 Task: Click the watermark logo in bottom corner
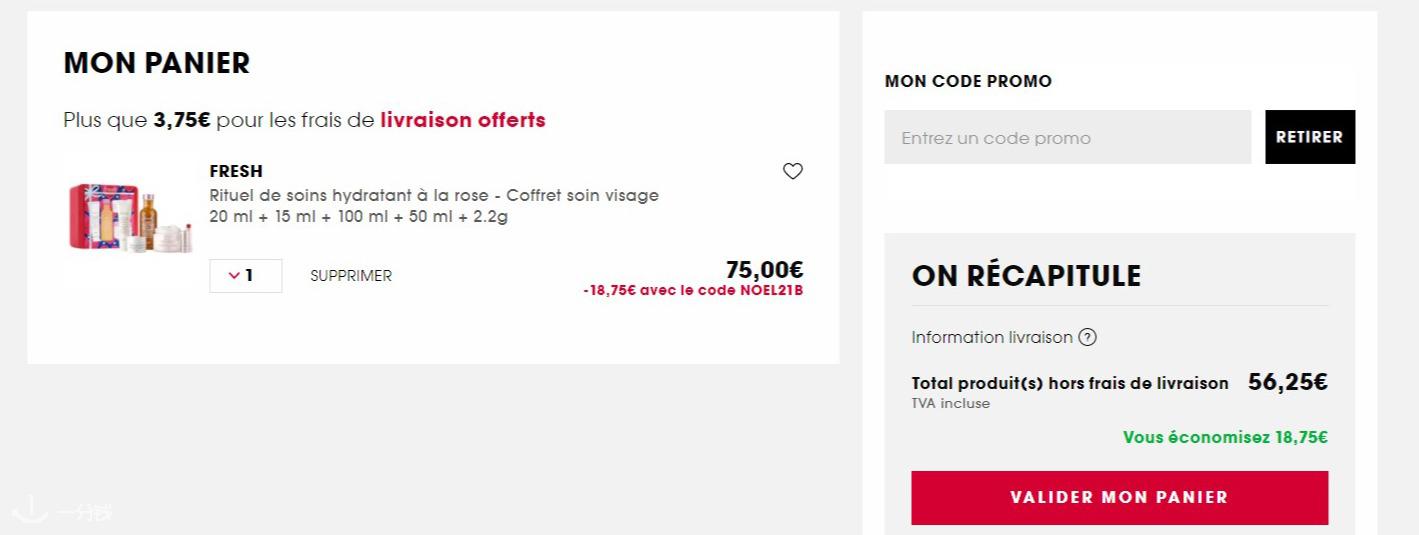pos(58,511)
